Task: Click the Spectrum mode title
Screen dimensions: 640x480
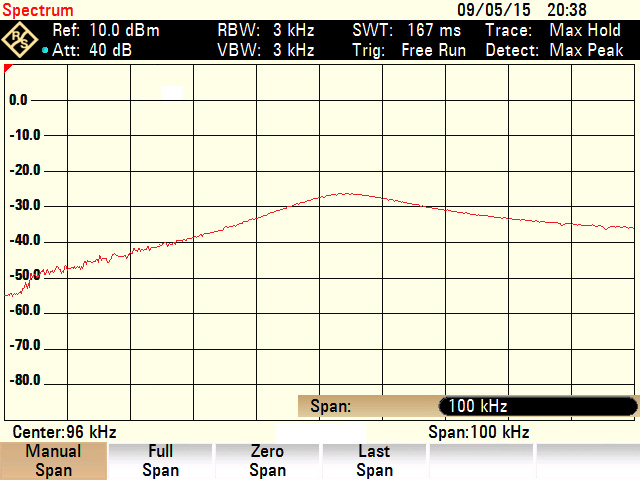Action: pos(38,10)
